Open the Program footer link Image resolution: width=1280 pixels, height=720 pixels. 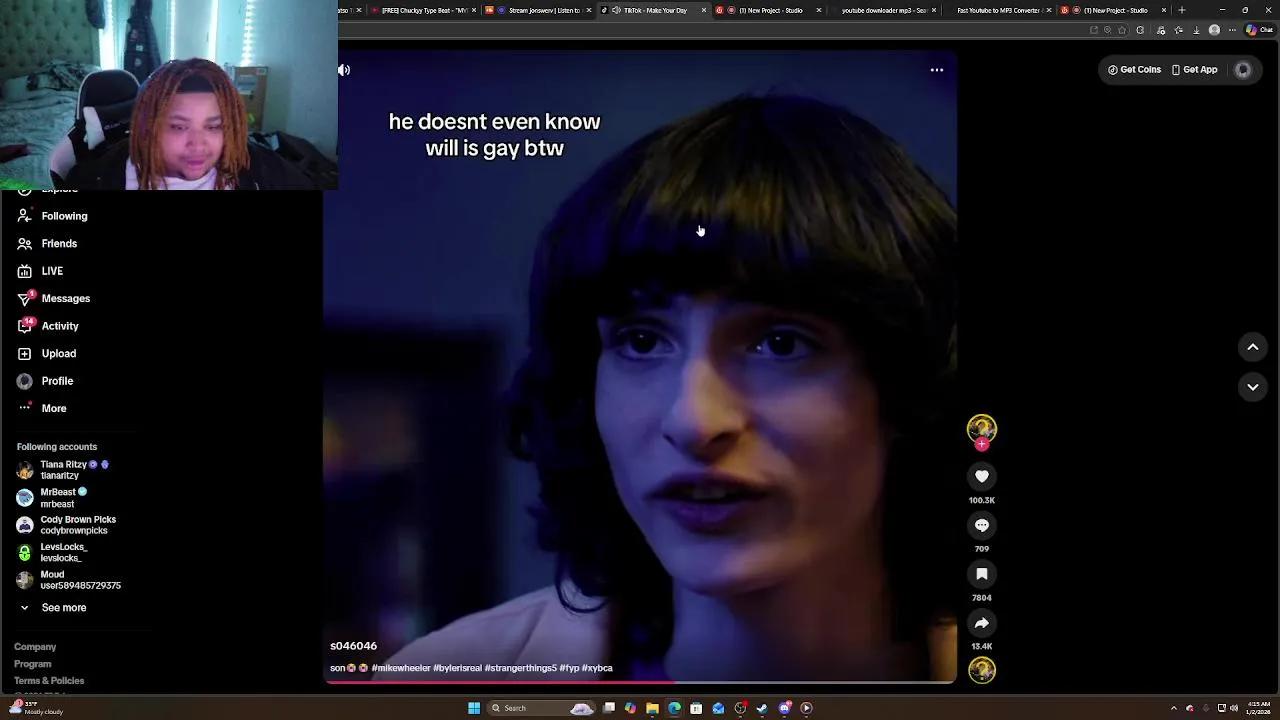32,664
